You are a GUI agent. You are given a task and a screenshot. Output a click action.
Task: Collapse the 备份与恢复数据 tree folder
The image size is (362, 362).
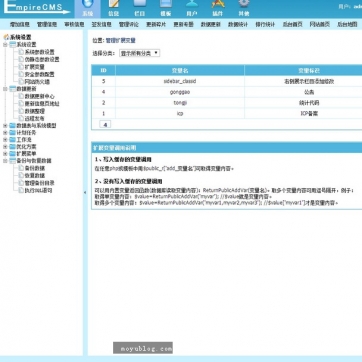click(5, 161)
